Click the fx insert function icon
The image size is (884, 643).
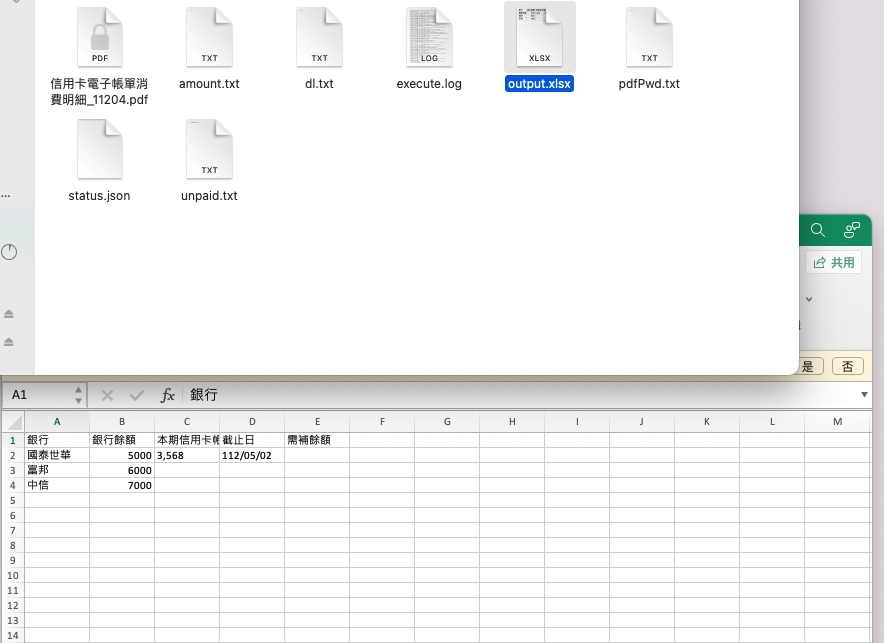point(168,395)
